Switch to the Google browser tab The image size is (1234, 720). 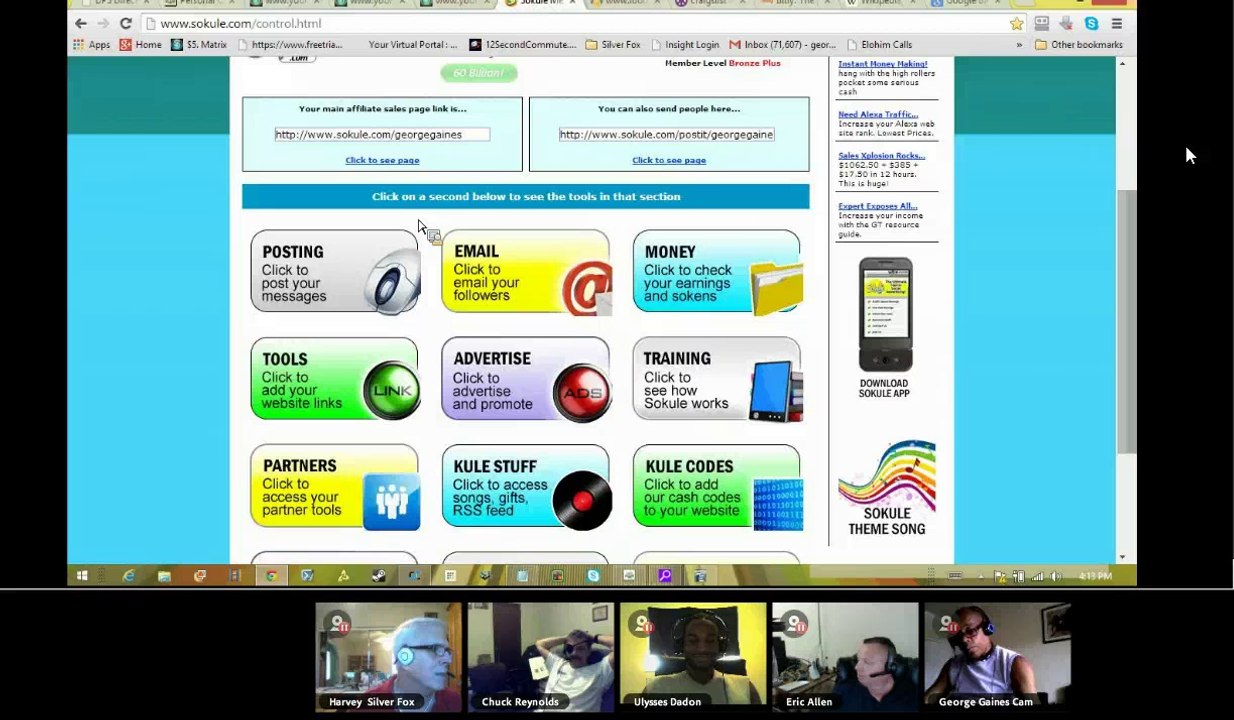coord(965,4)
